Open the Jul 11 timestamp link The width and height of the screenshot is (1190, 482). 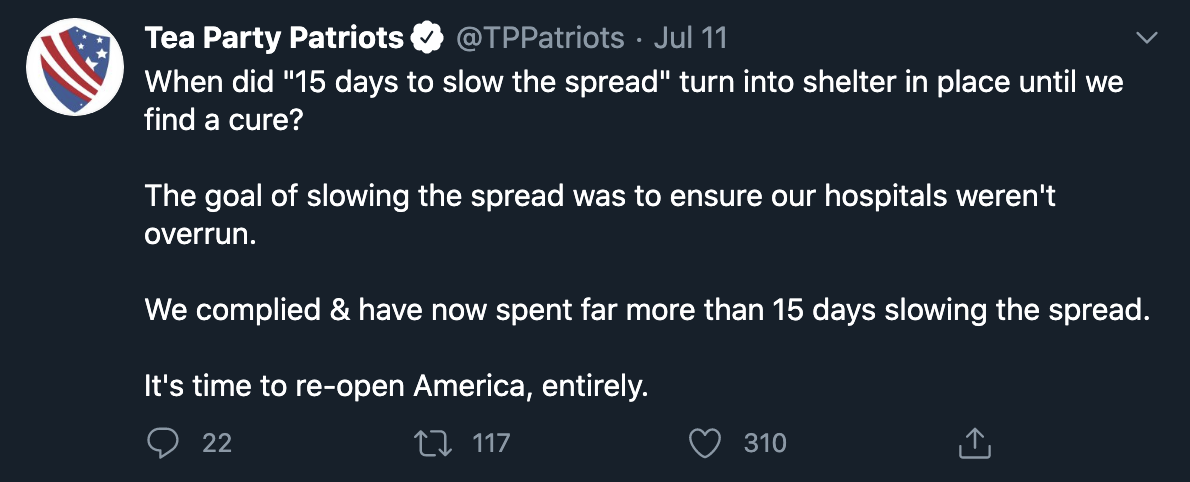(x=690, y=37)
